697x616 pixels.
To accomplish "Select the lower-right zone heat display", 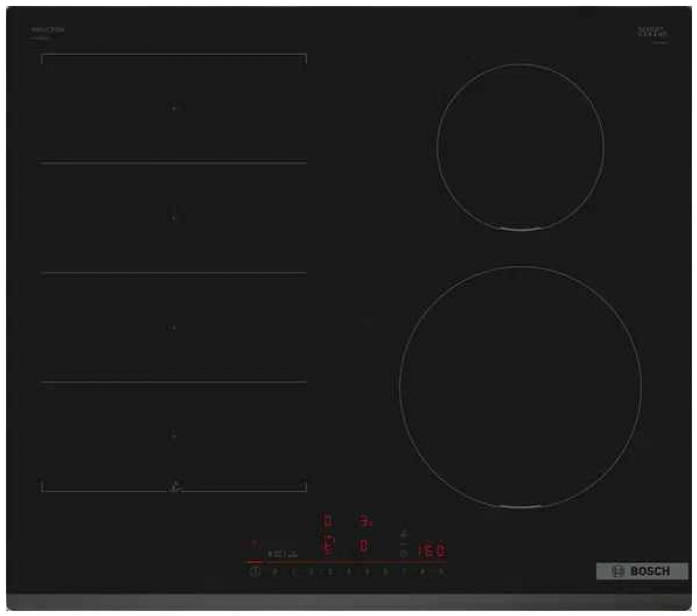I will tap(364, 546).
